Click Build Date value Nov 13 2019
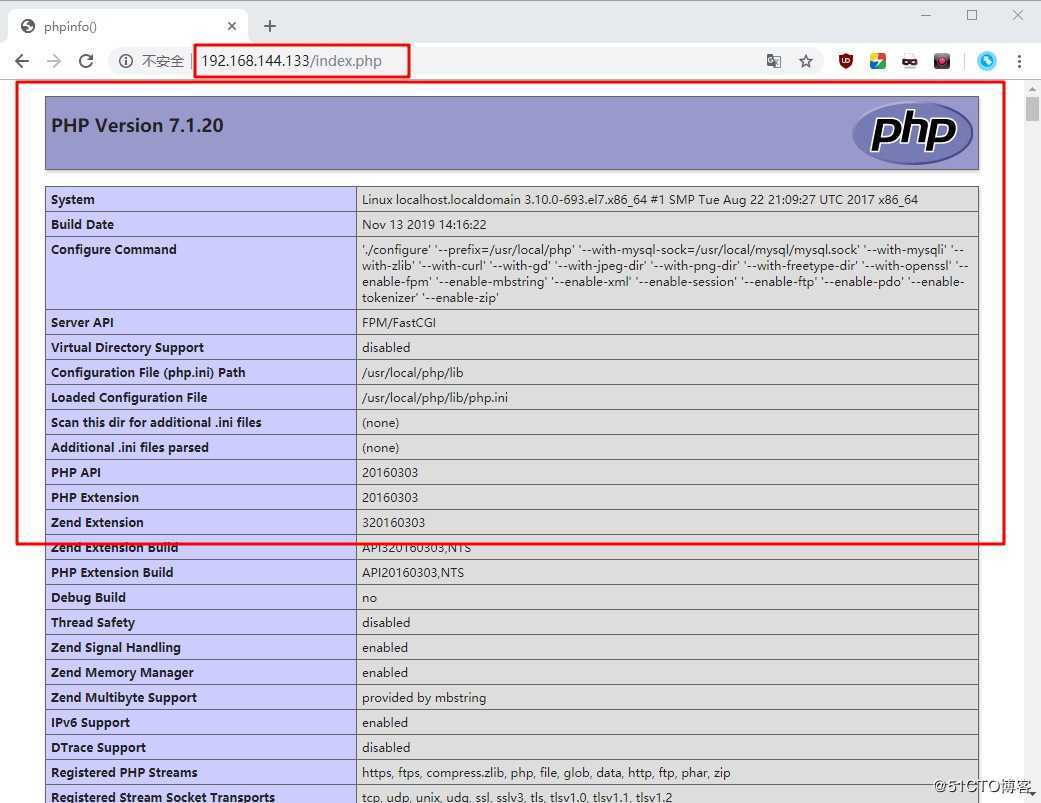This screenshot has width=1041, height=803. tap(424, 224)
